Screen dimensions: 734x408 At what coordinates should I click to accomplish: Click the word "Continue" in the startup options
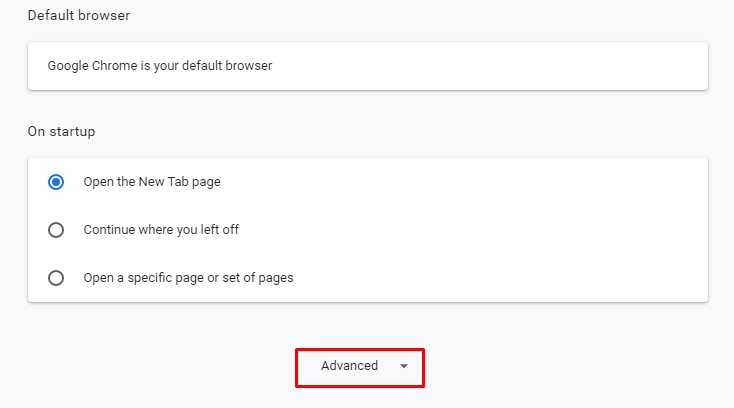tap(109, 230)
